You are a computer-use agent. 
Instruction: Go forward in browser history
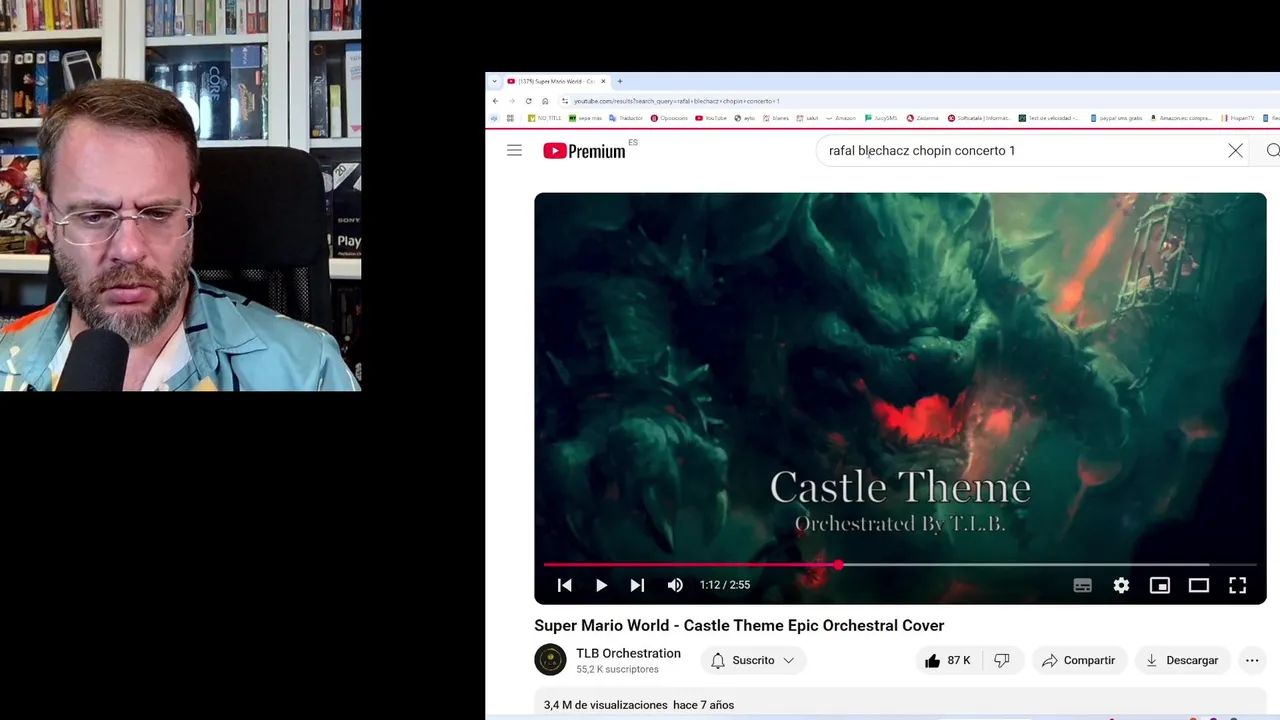point(512,101)
